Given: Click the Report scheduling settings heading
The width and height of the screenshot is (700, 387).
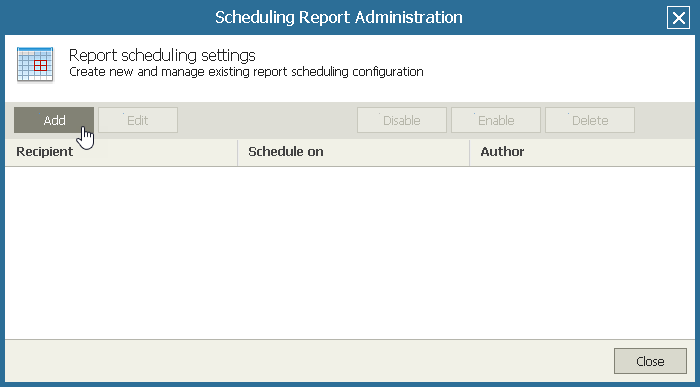Looking at the screenshot, I should (162, 55).
